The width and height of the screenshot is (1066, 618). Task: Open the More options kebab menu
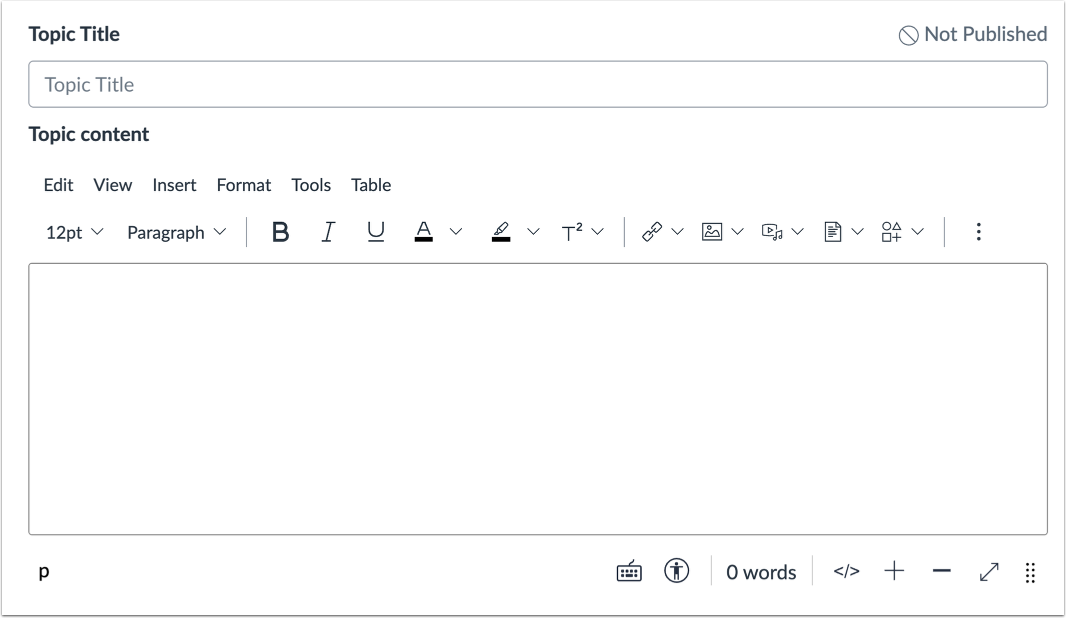click(x=977, y=231)
